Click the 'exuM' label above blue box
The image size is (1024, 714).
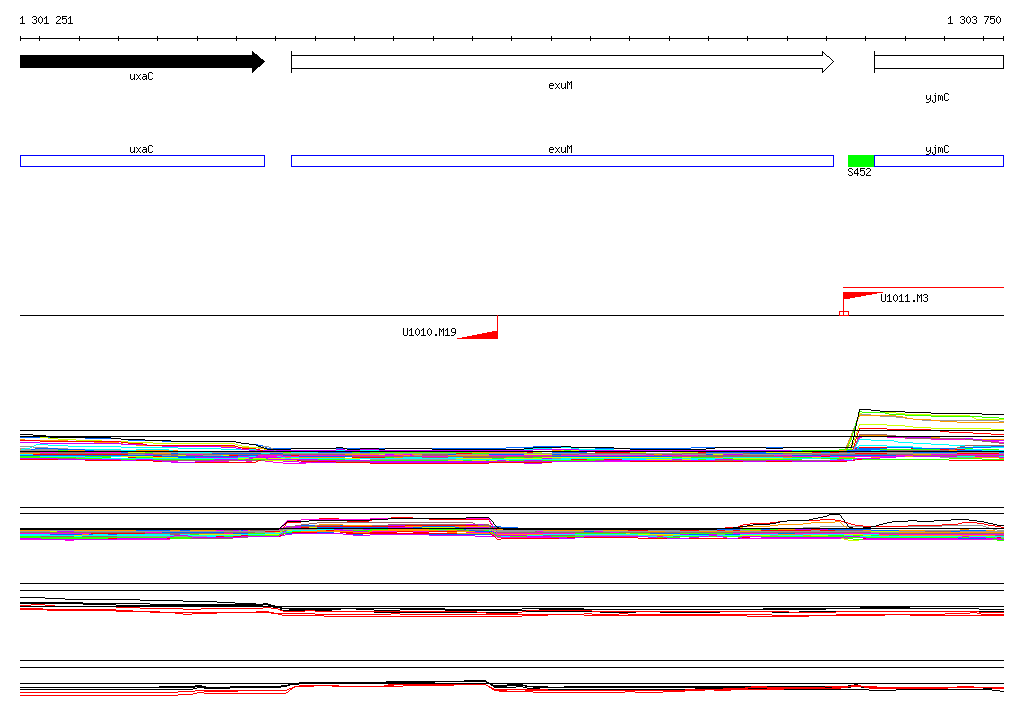[x=560, y=149]
